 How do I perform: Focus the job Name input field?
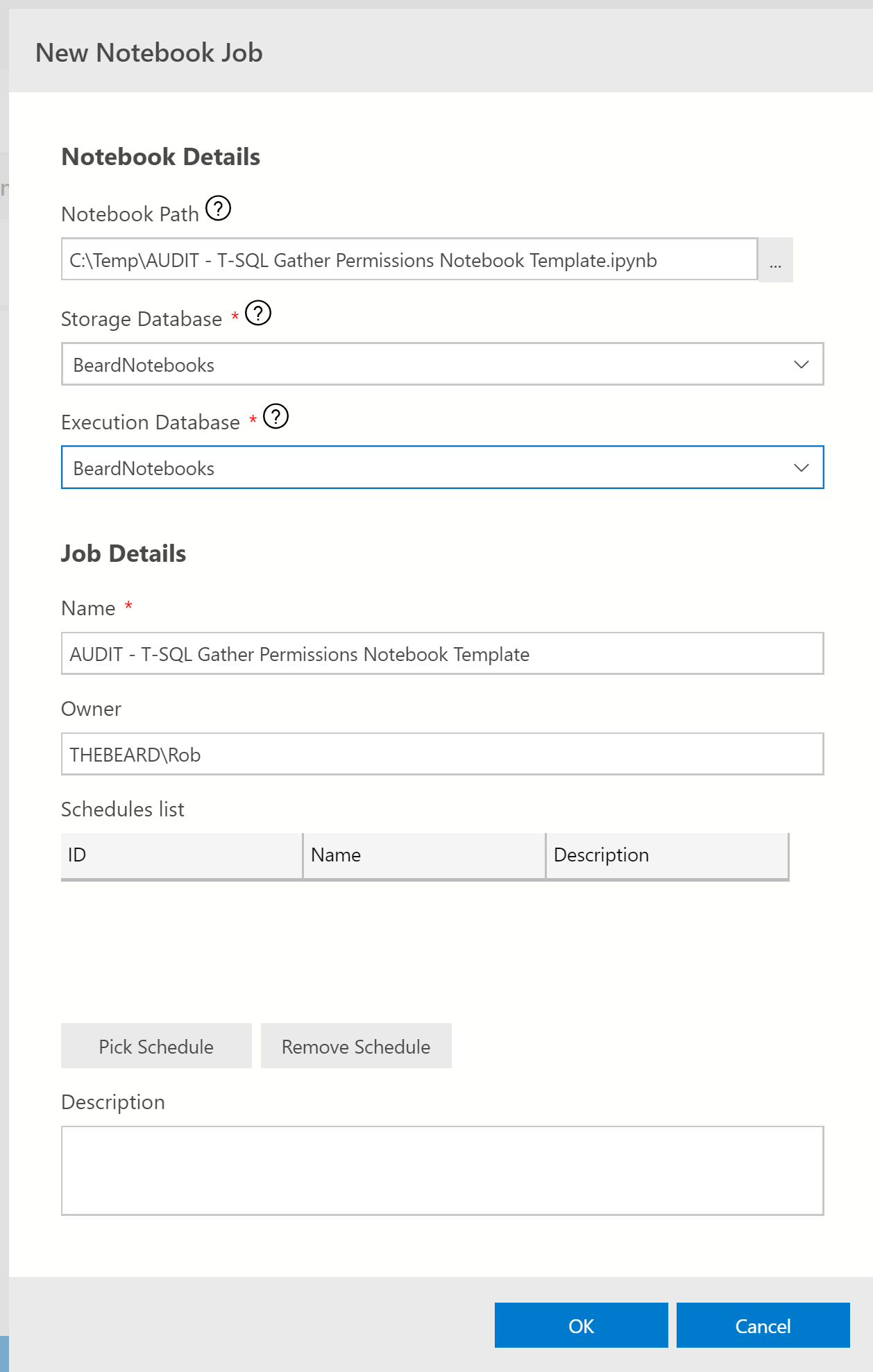tap(442, 653)
